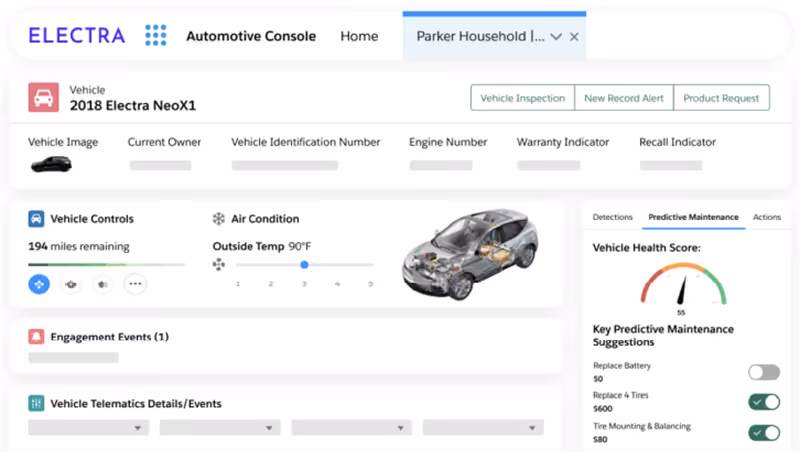Click the 194 miles remaining text
Screen dimensions: 800x452
79,246
